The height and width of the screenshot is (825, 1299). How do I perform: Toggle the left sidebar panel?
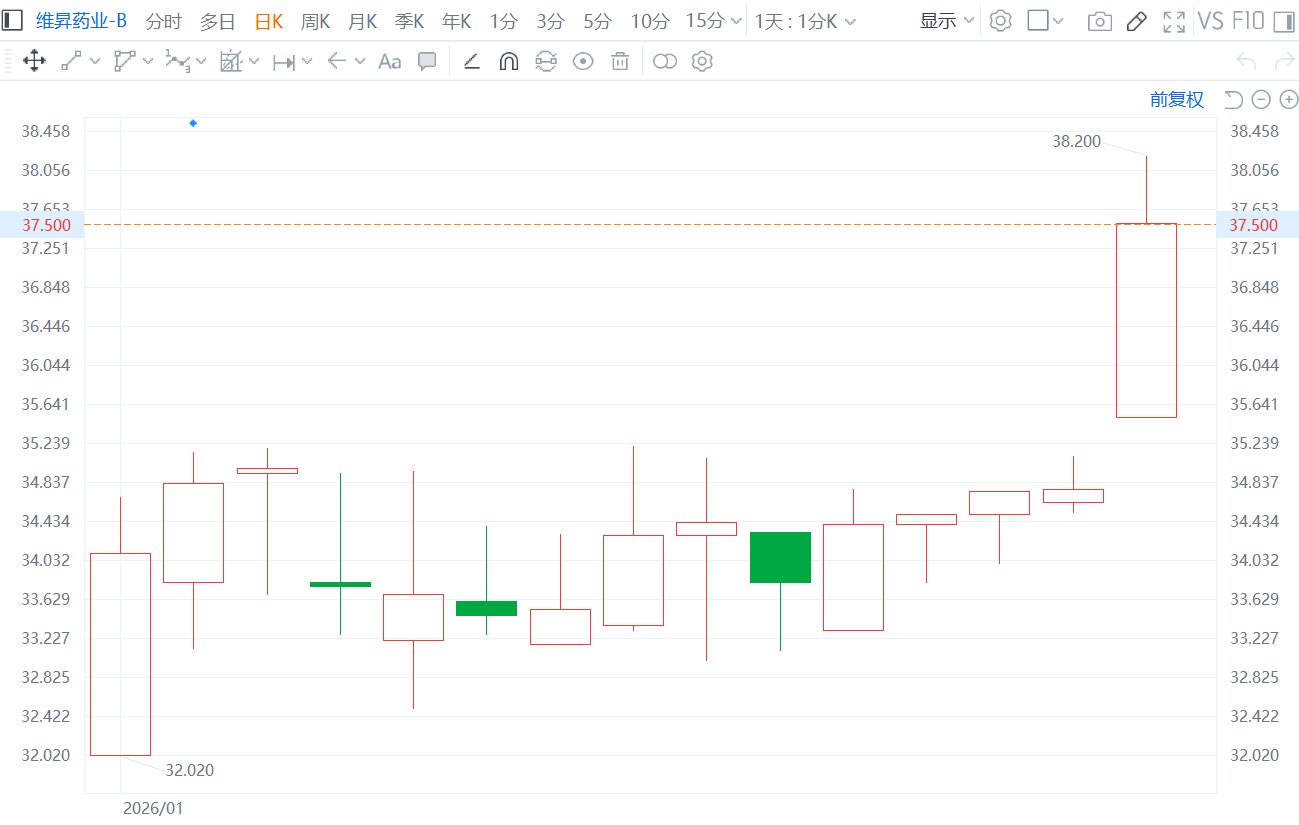[13, 20]
